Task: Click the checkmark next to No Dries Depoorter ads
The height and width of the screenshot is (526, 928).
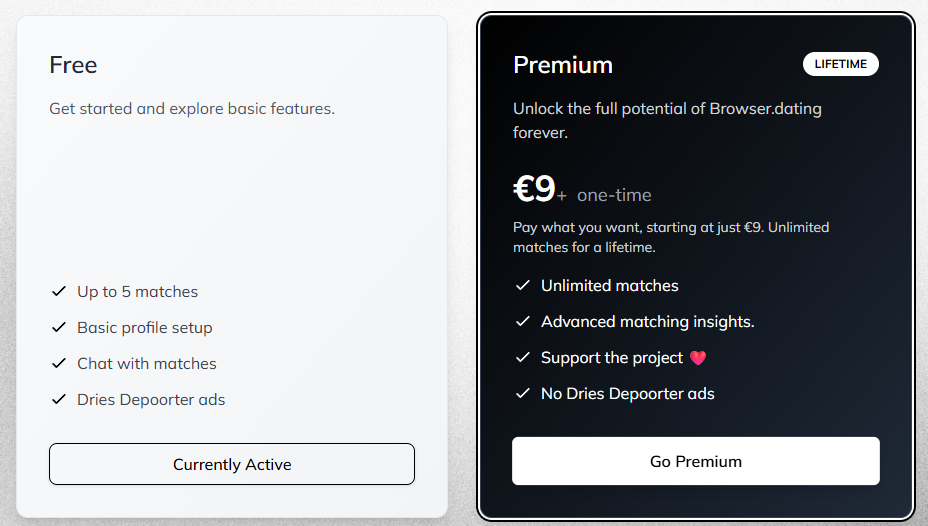Action: point(523,393)
